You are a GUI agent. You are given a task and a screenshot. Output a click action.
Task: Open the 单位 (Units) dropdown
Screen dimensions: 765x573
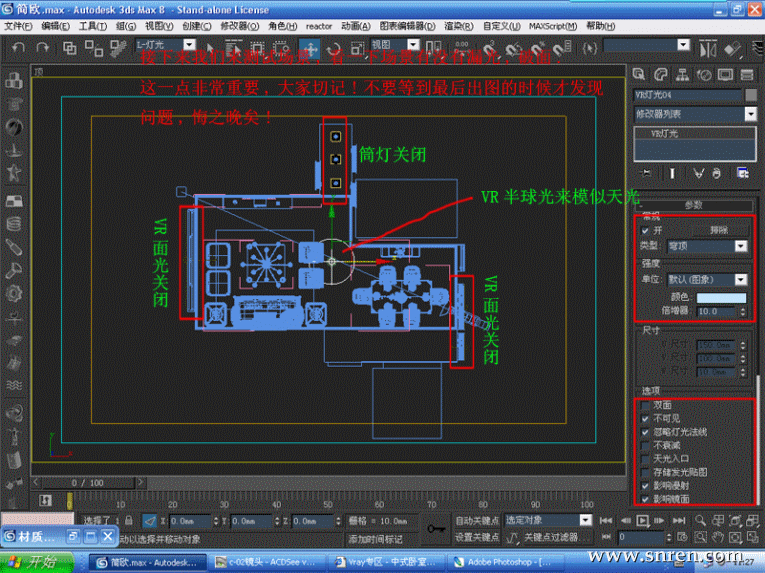706,280
